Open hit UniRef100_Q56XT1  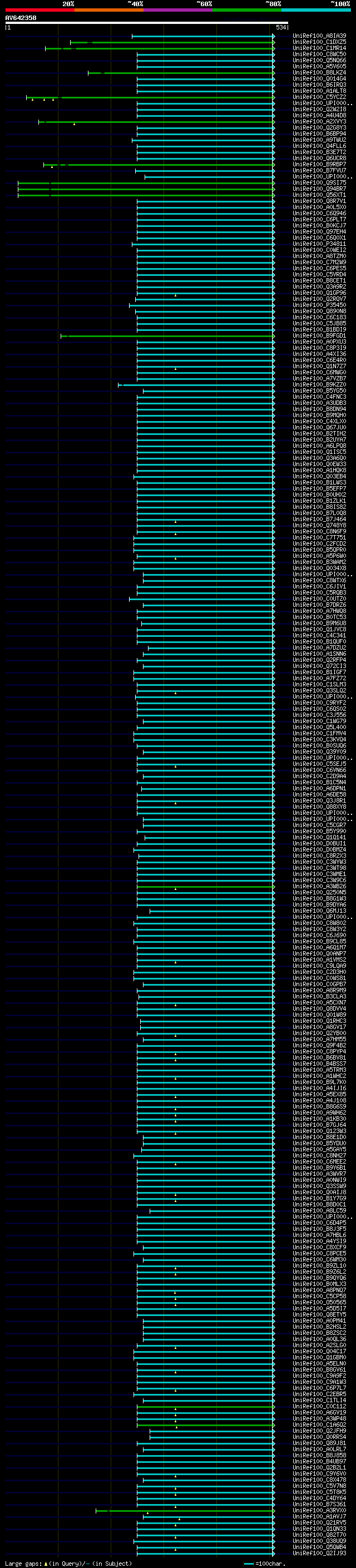pyautogui.click(x=319, y=195)
